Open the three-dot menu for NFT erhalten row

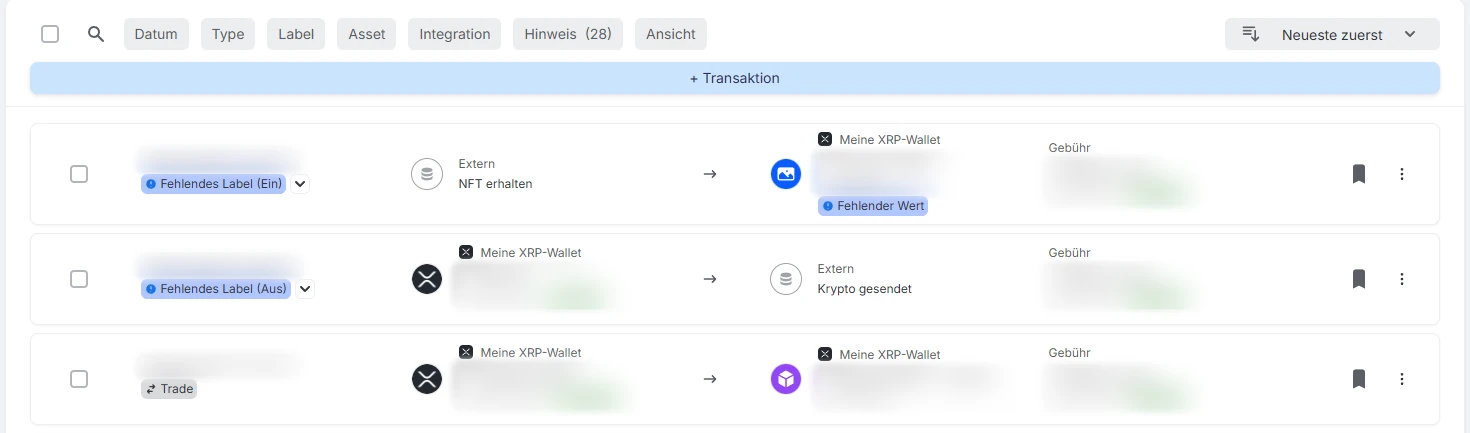pyautogui.click(x=1402, y=174)
